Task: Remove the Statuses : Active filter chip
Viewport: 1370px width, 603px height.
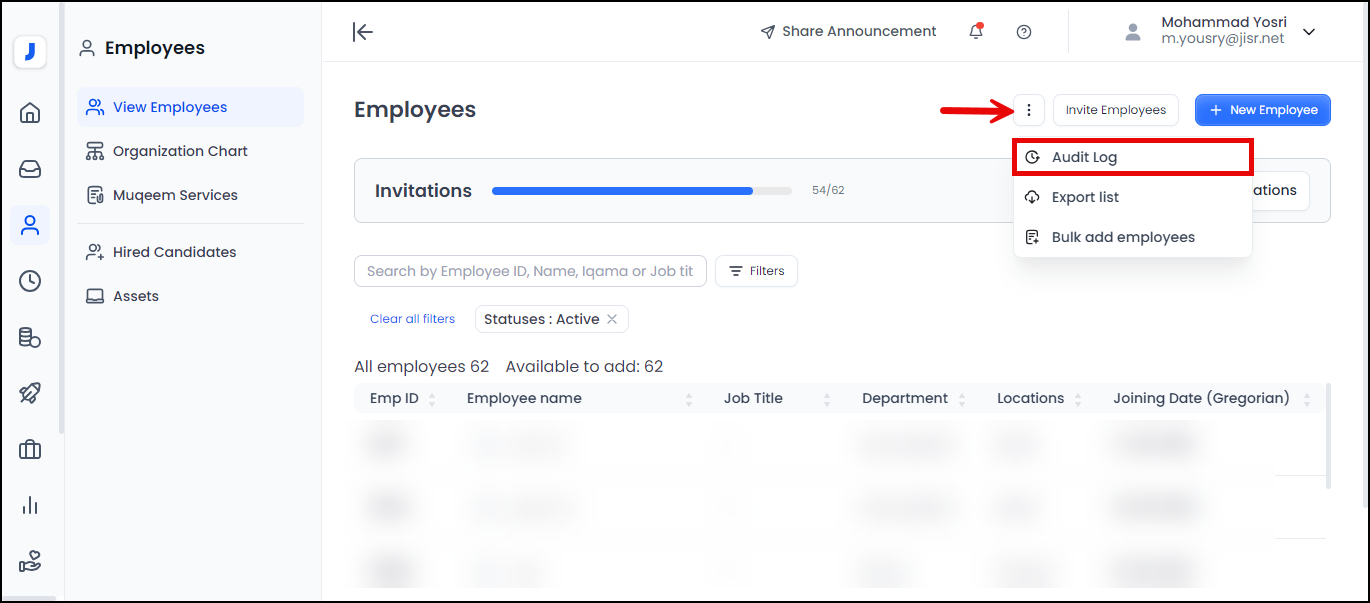Action: coord(612,319)
